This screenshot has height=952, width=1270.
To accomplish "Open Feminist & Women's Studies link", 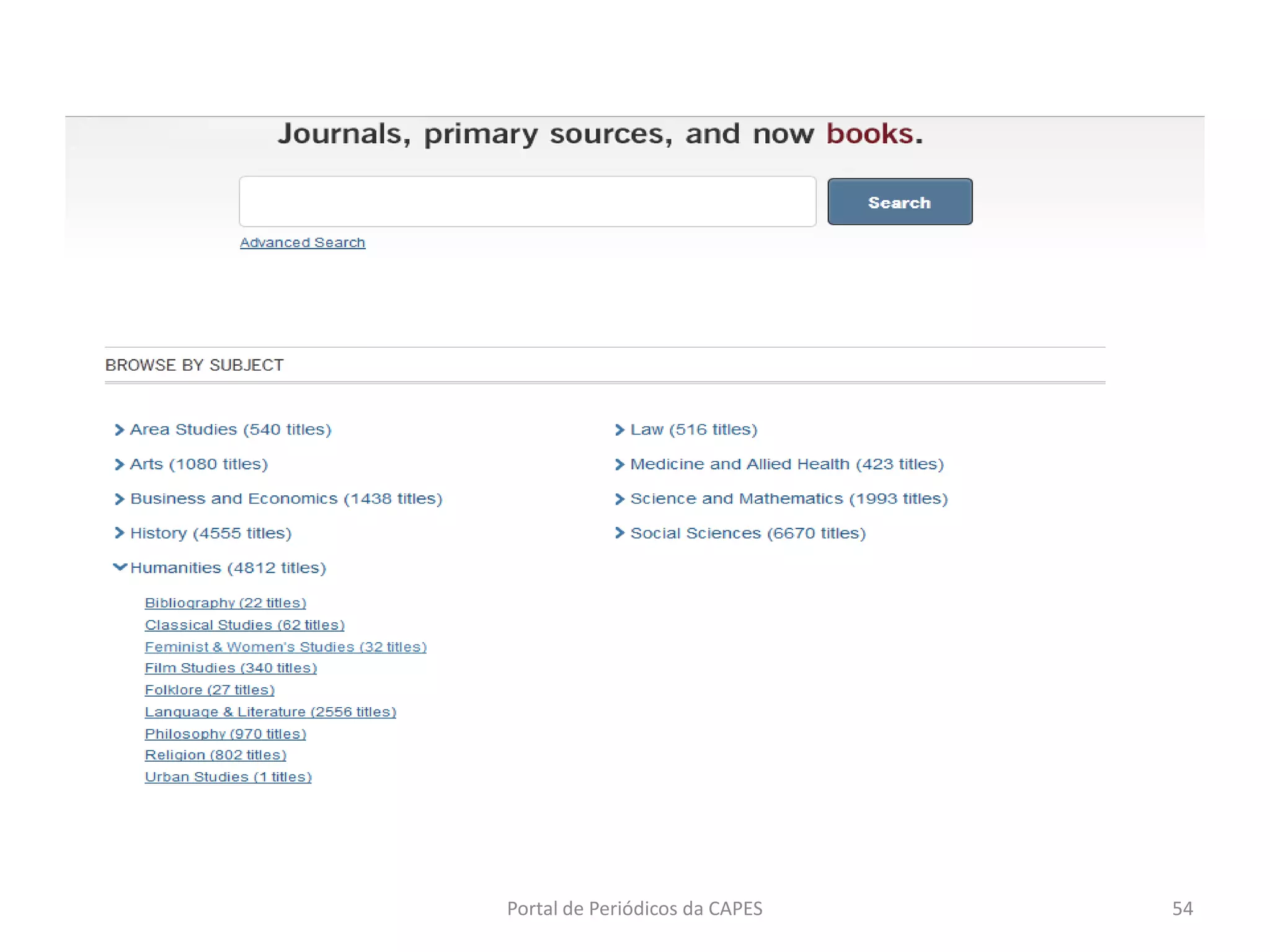I will (x=285, y=647).
